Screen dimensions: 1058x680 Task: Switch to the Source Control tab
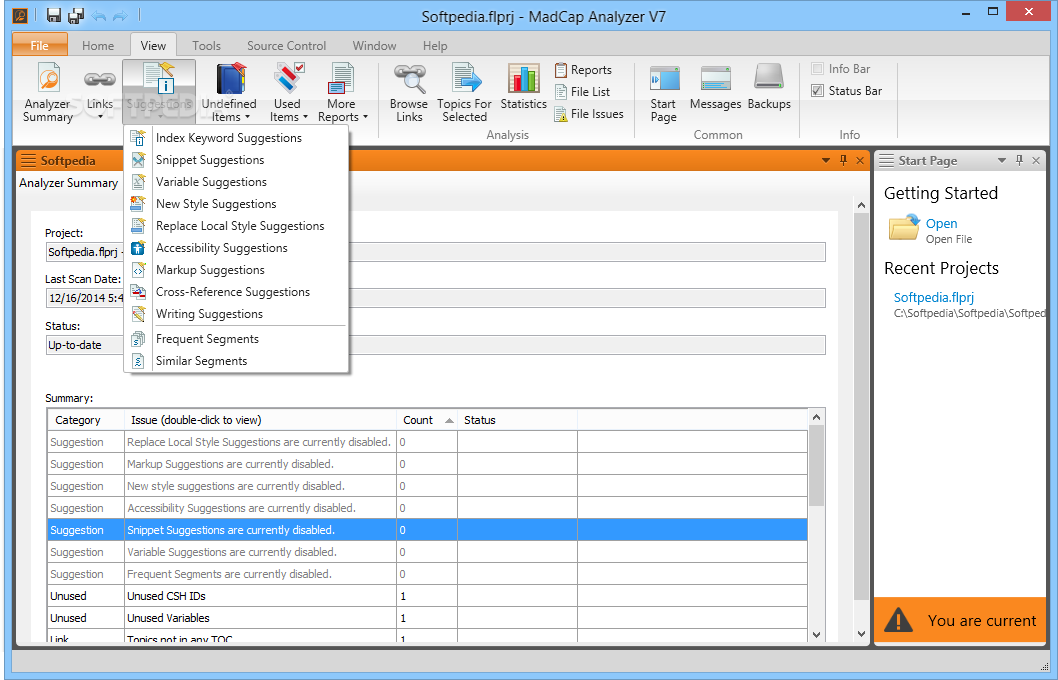pyautogui.click(x=286, y=45)
